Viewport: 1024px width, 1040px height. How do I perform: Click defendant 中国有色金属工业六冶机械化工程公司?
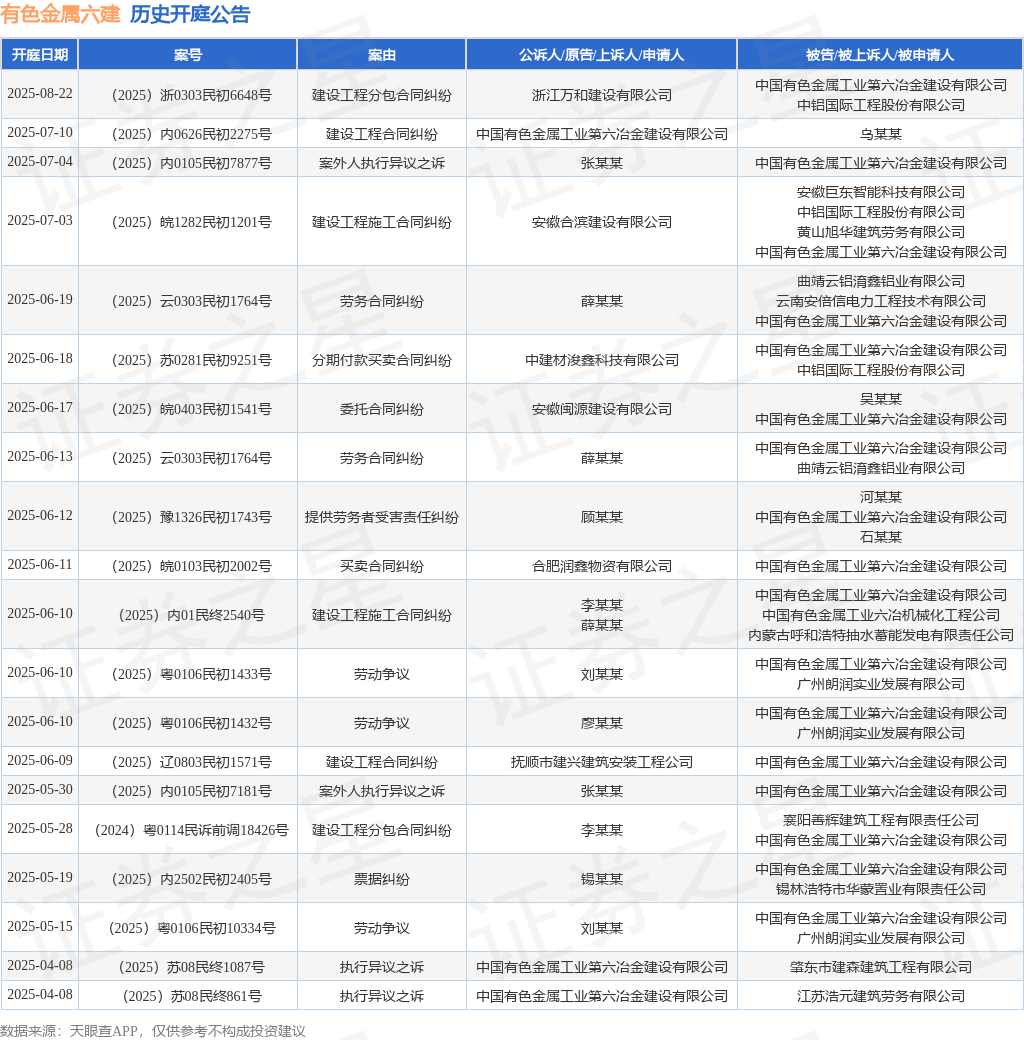point(880,616)
